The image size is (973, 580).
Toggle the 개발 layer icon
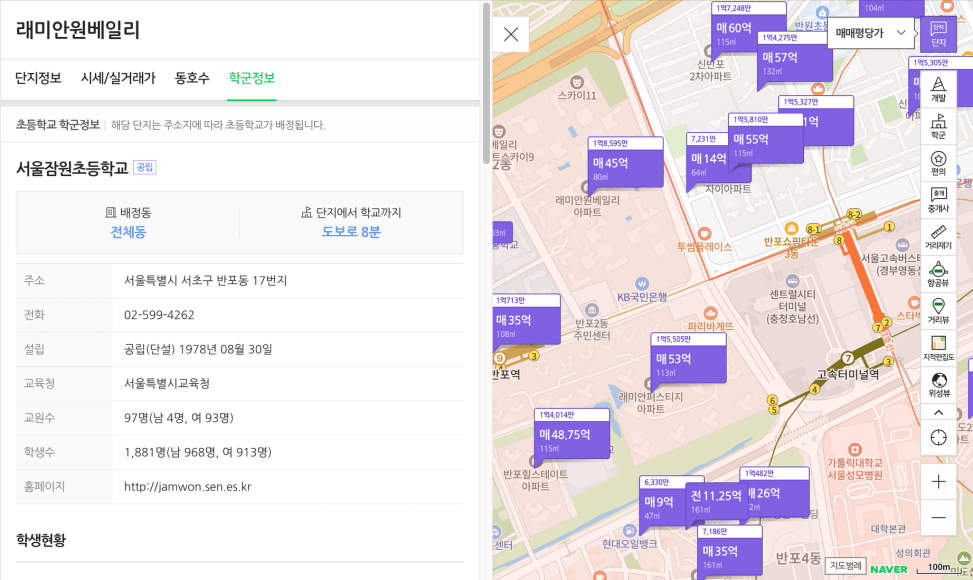938,89
